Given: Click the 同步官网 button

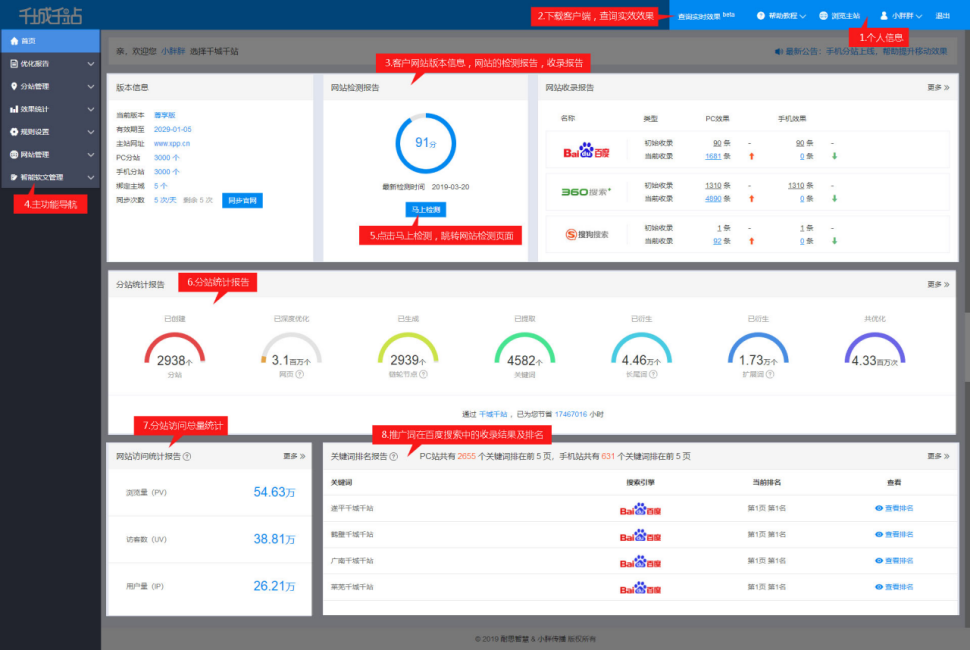Looking at the screenshot, I should [x=242, y=200].
